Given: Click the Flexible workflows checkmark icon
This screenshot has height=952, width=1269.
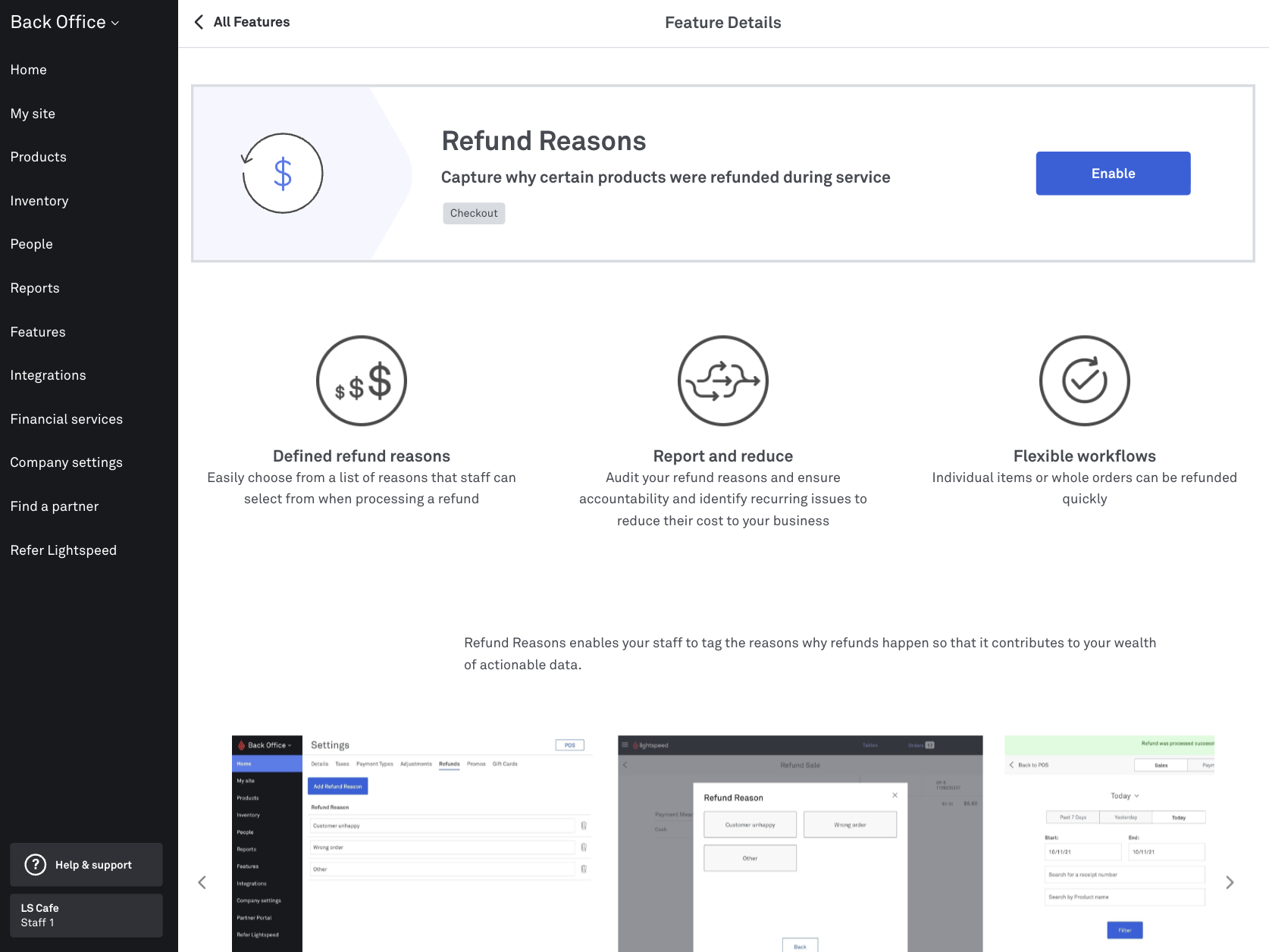Looking at the screenshot, I should (1085, 380).
